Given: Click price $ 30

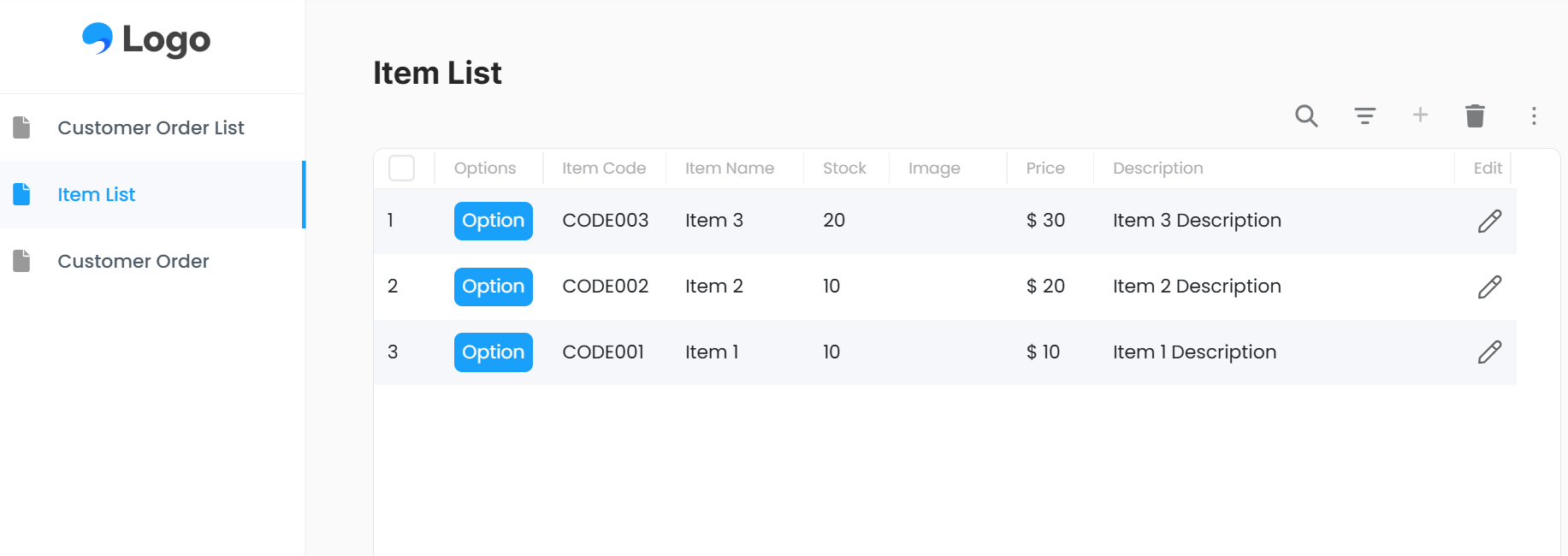Looking at the screenshot, I should coord(1045,221).
